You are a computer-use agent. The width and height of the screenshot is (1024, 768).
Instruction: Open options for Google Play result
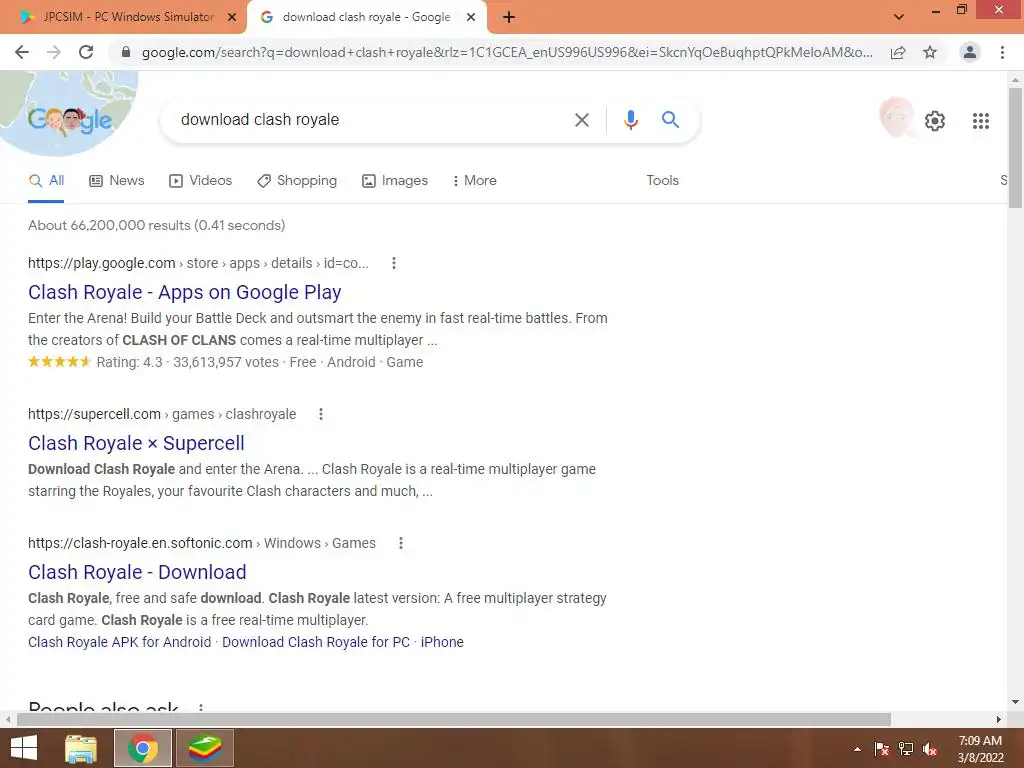(x=393, y=263)
